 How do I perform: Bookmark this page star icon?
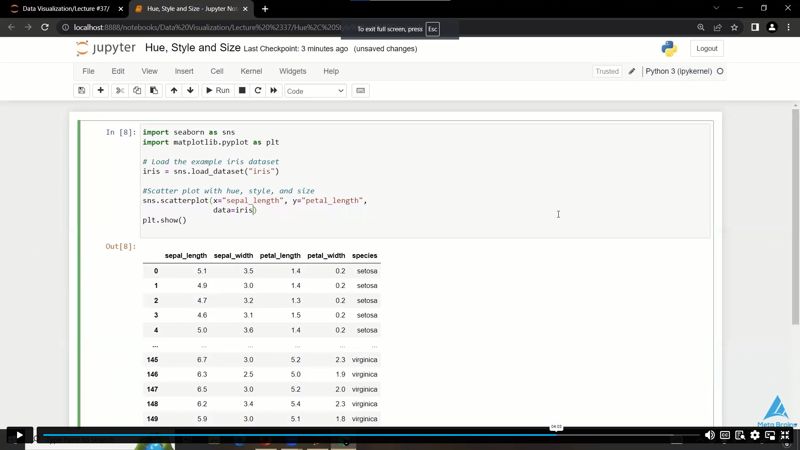click(734, 28)
